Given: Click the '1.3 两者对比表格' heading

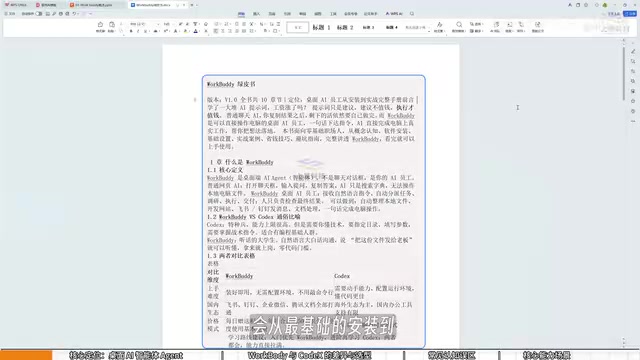Looking at the screenshot, I should pyautogui.click(x=231, y=256).
